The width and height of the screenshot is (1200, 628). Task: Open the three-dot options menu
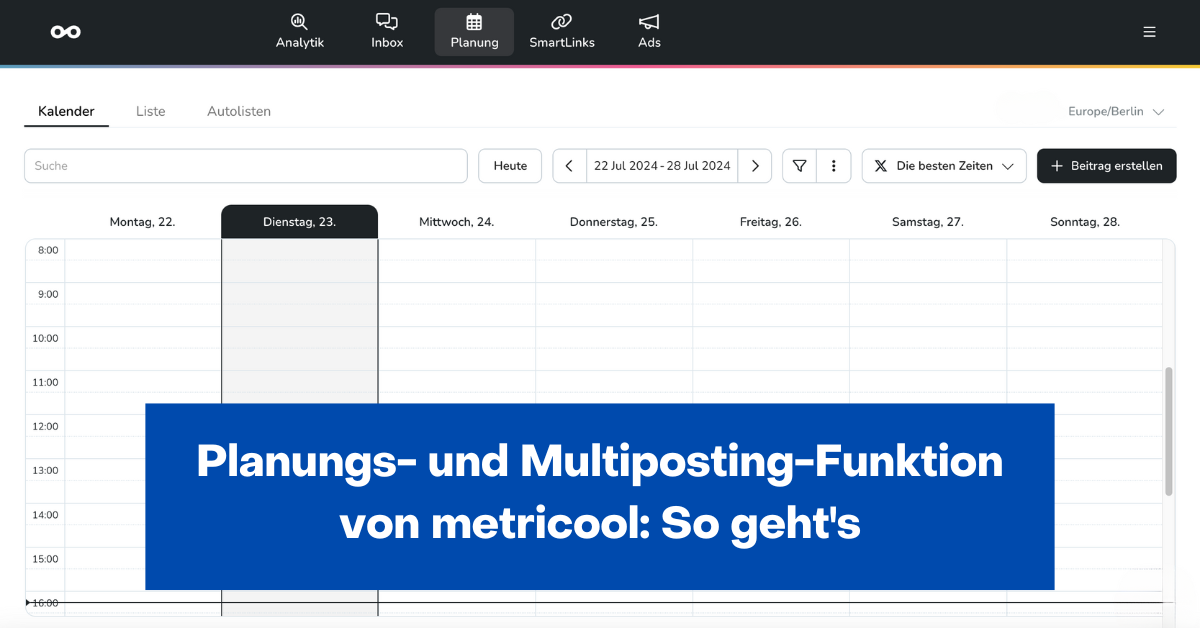(835, 165)
